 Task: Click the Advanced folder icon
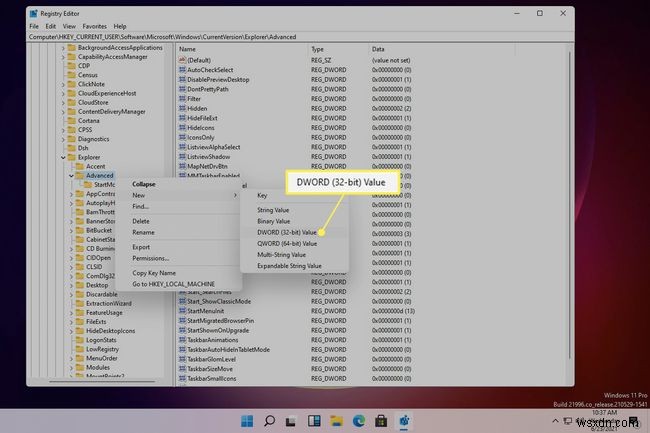80,176
